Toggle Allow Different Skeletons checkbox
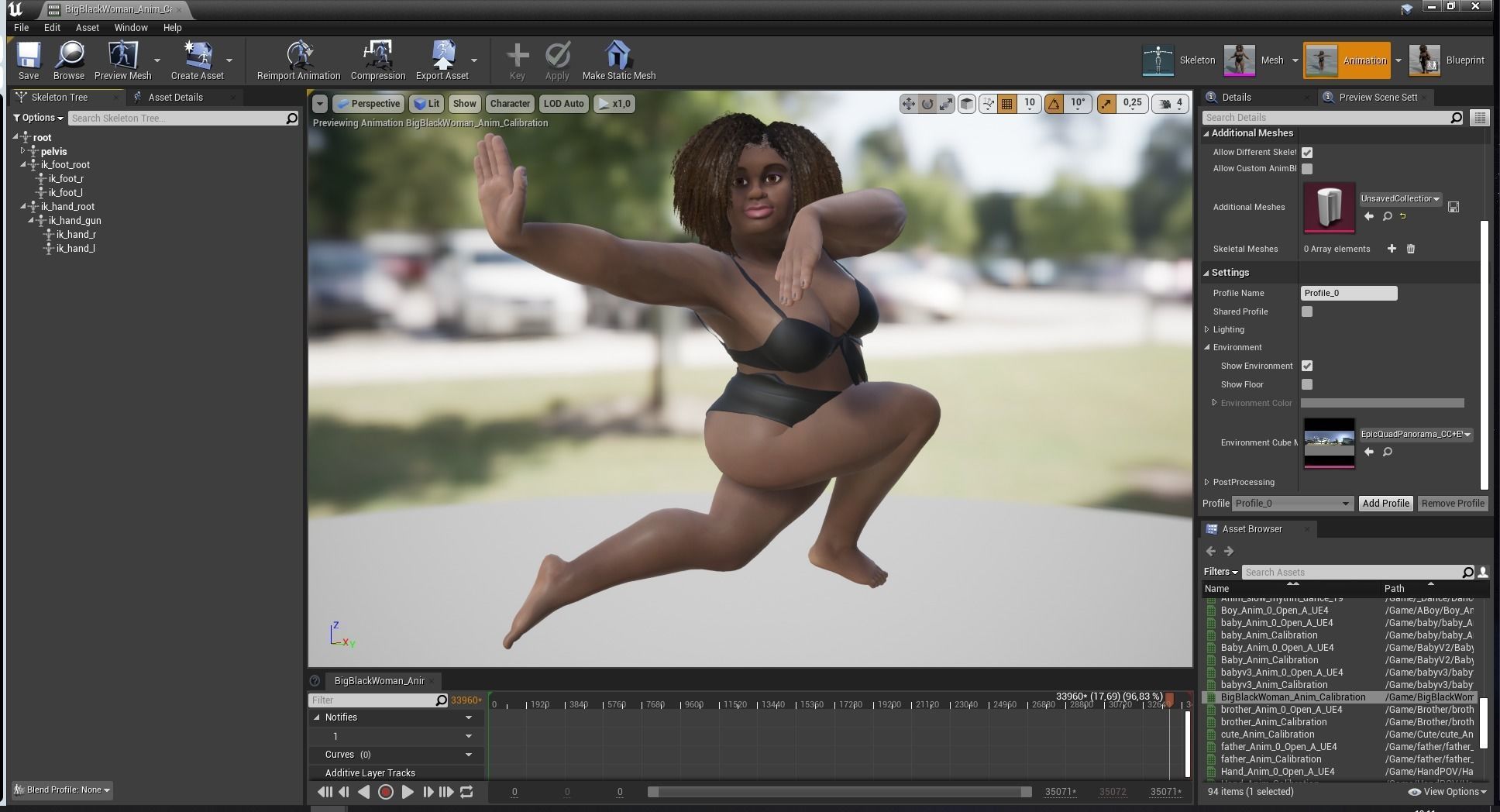Viewport: 1500px width, 812px height. point(1307,153)
